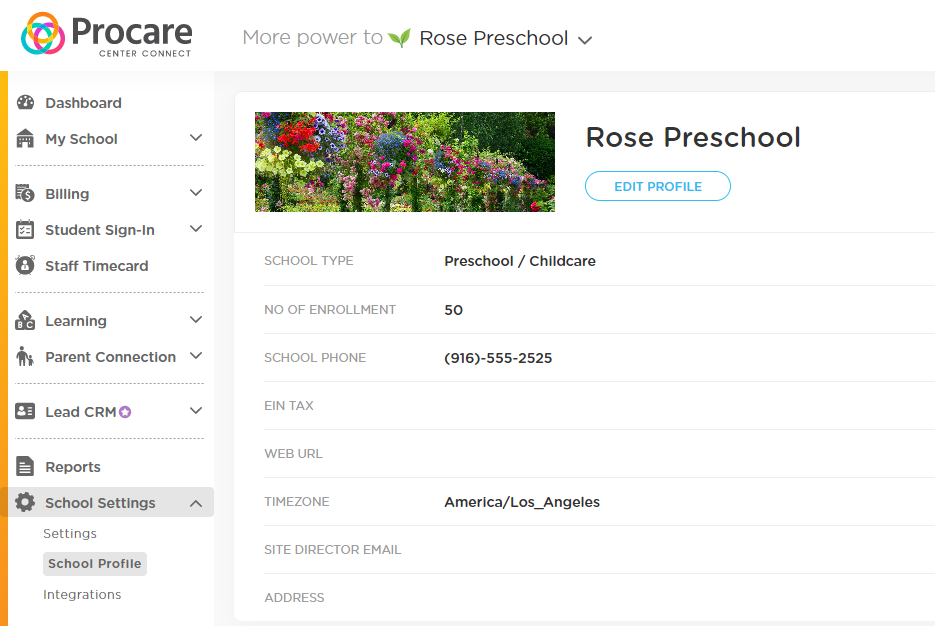Click the SCHOOL PHONE label

pyautogui.click(x=315, y=357)
